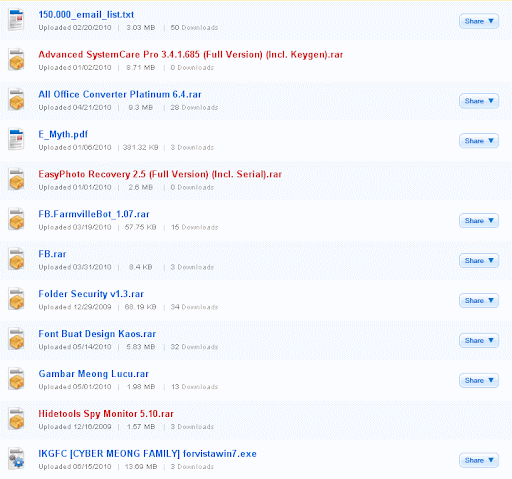
Task: Click the executable gear icon for IKGFC forvistawin7.exe
Action: [x=16, y=459]
